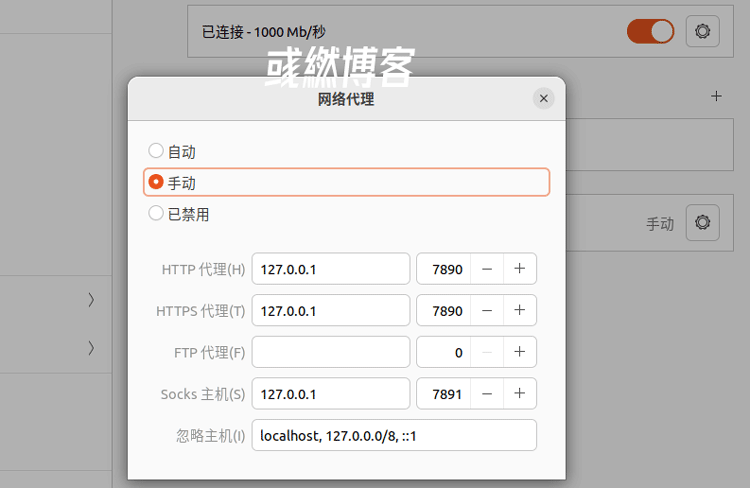
Task: Select the 自动 proxy radio button
Action: coord(156,151)
